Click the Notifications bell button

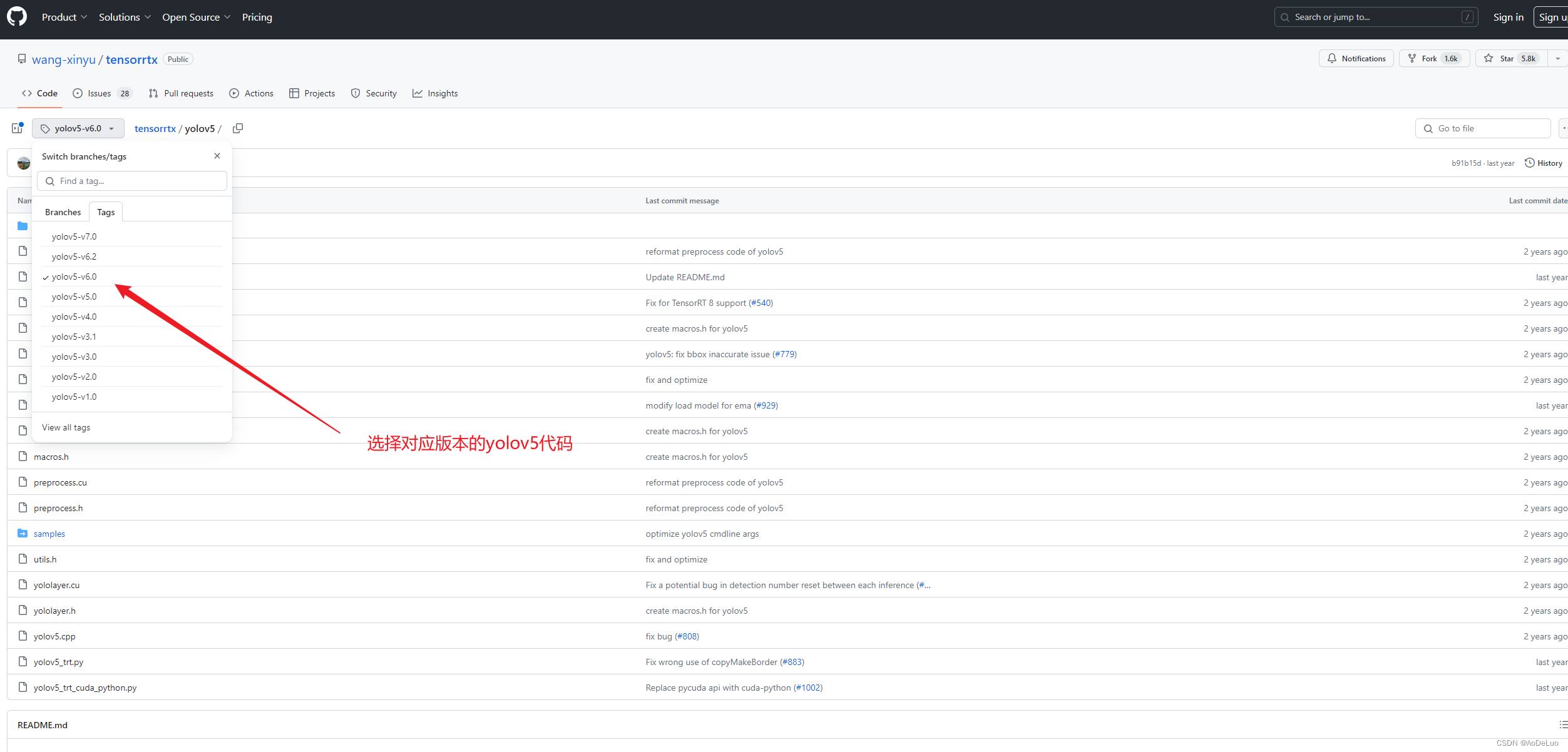[x=1356, y=58]
